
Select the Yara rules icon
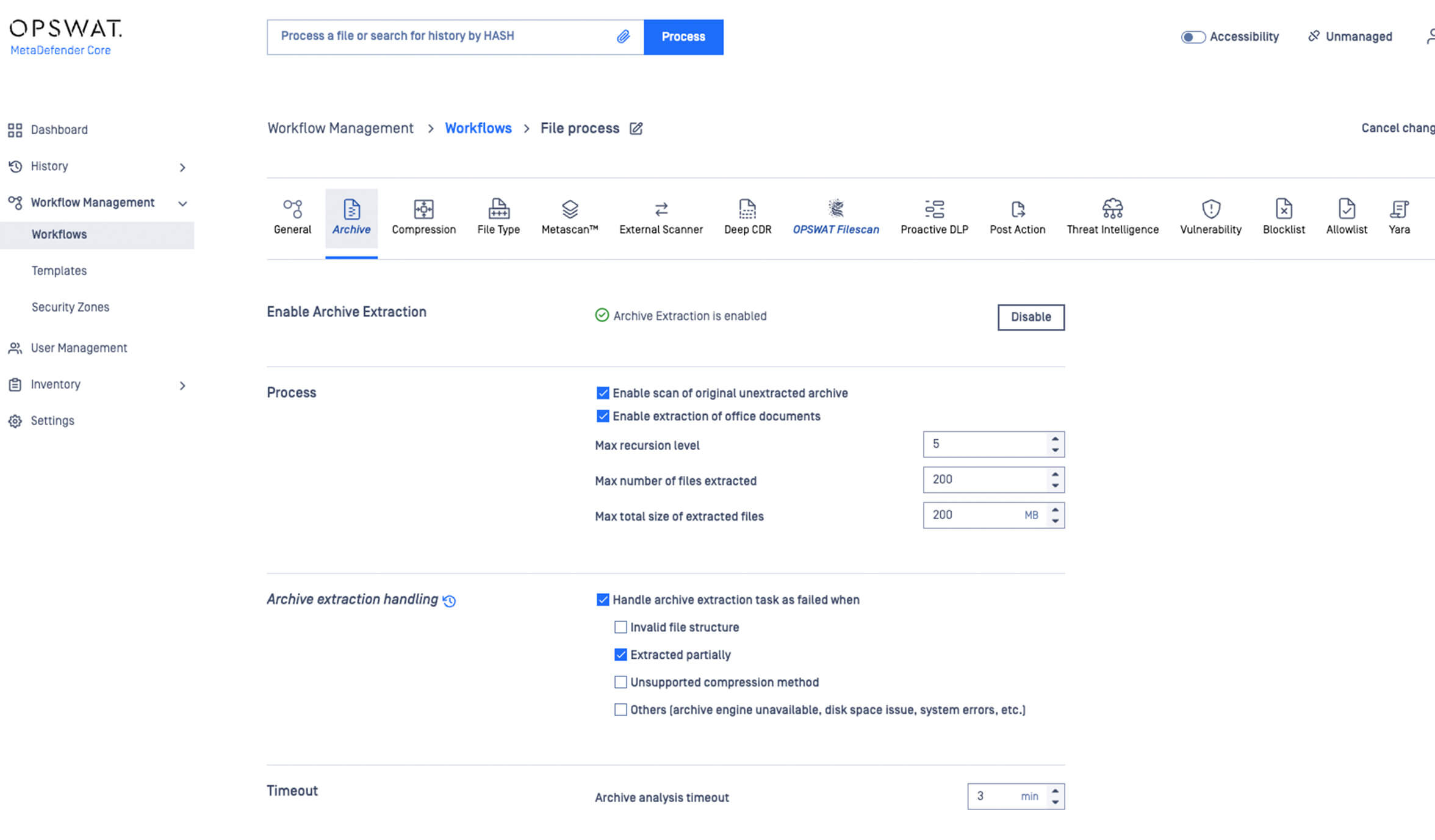pos(1400,209)
